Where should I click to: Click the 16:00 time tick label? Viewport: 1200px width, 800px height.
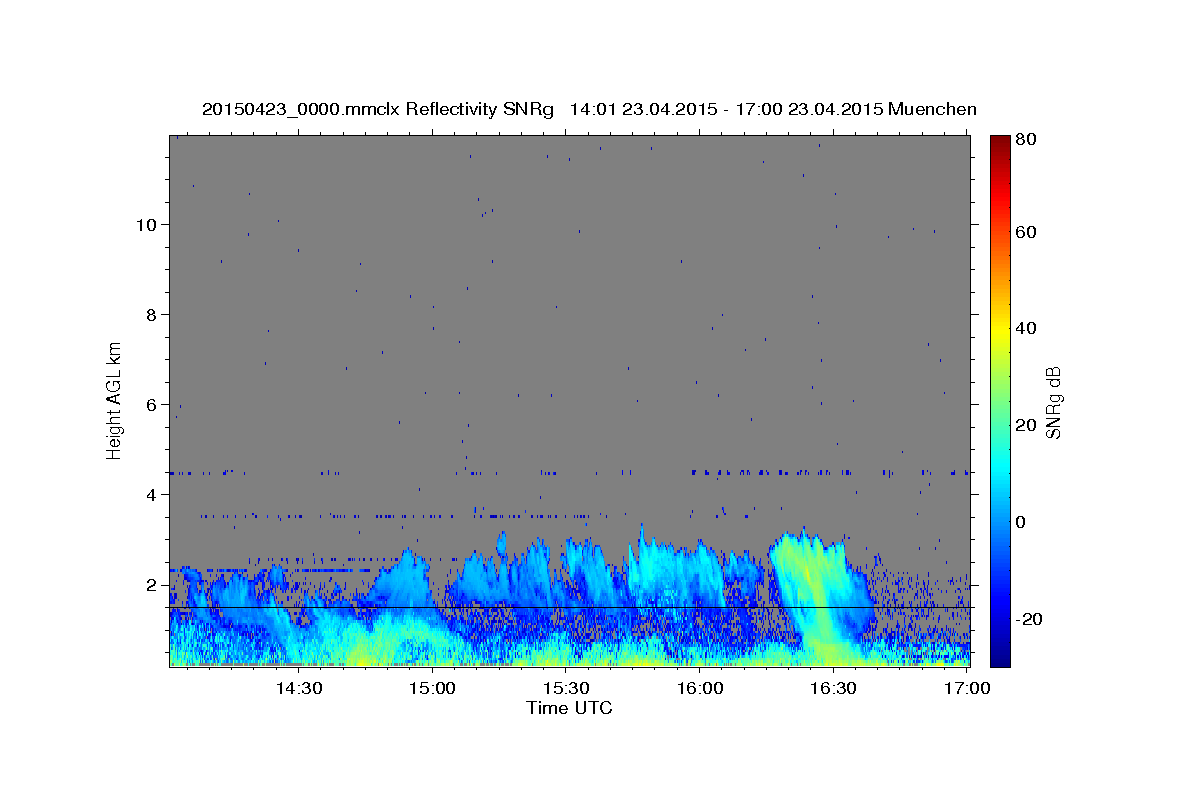700,688
